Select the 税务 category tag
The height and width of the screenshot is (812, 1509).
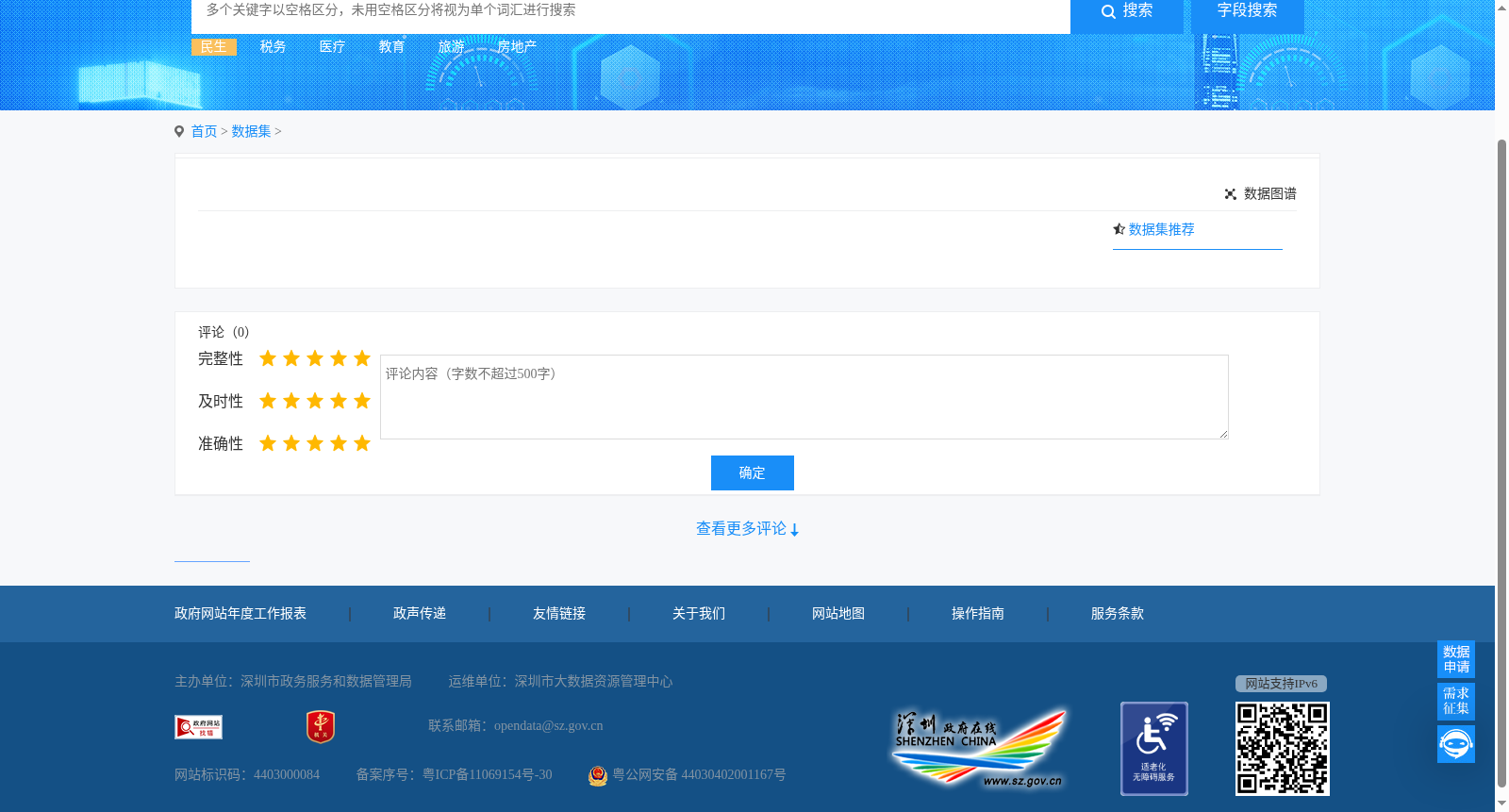(x=273, y=46)
